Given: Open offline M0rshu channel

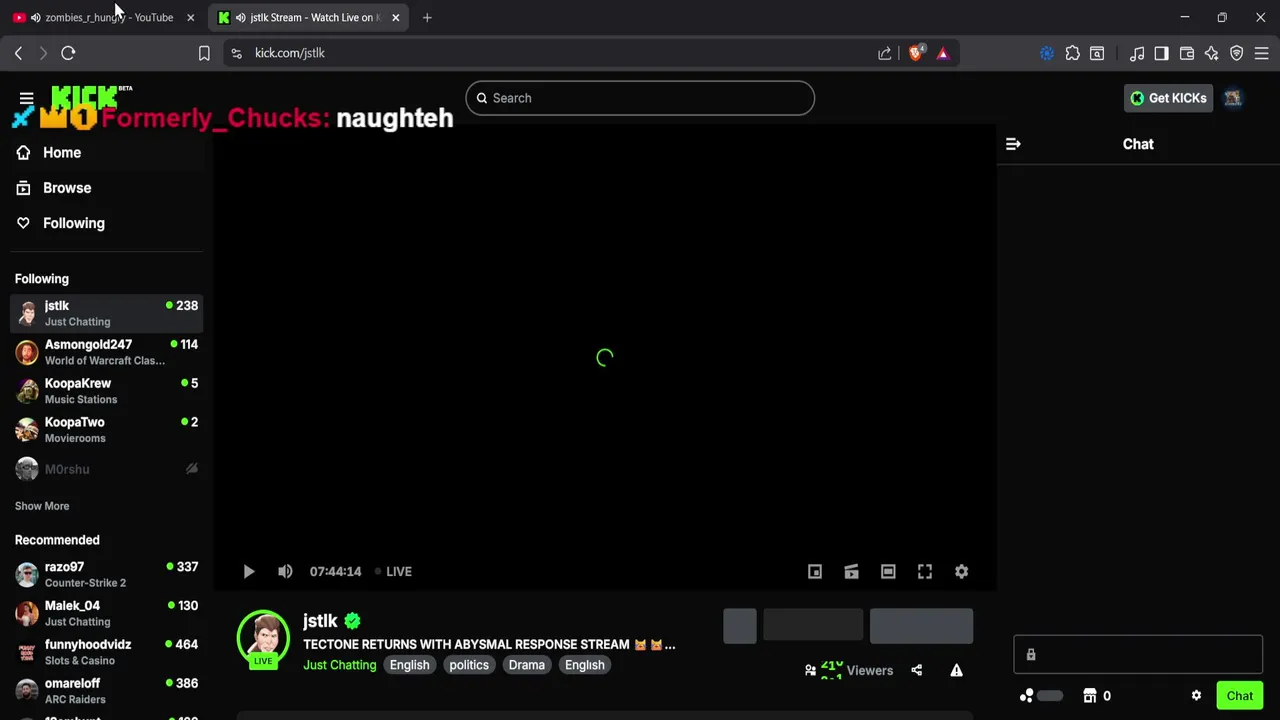Looking at the screenshot, I should point(106,469).
